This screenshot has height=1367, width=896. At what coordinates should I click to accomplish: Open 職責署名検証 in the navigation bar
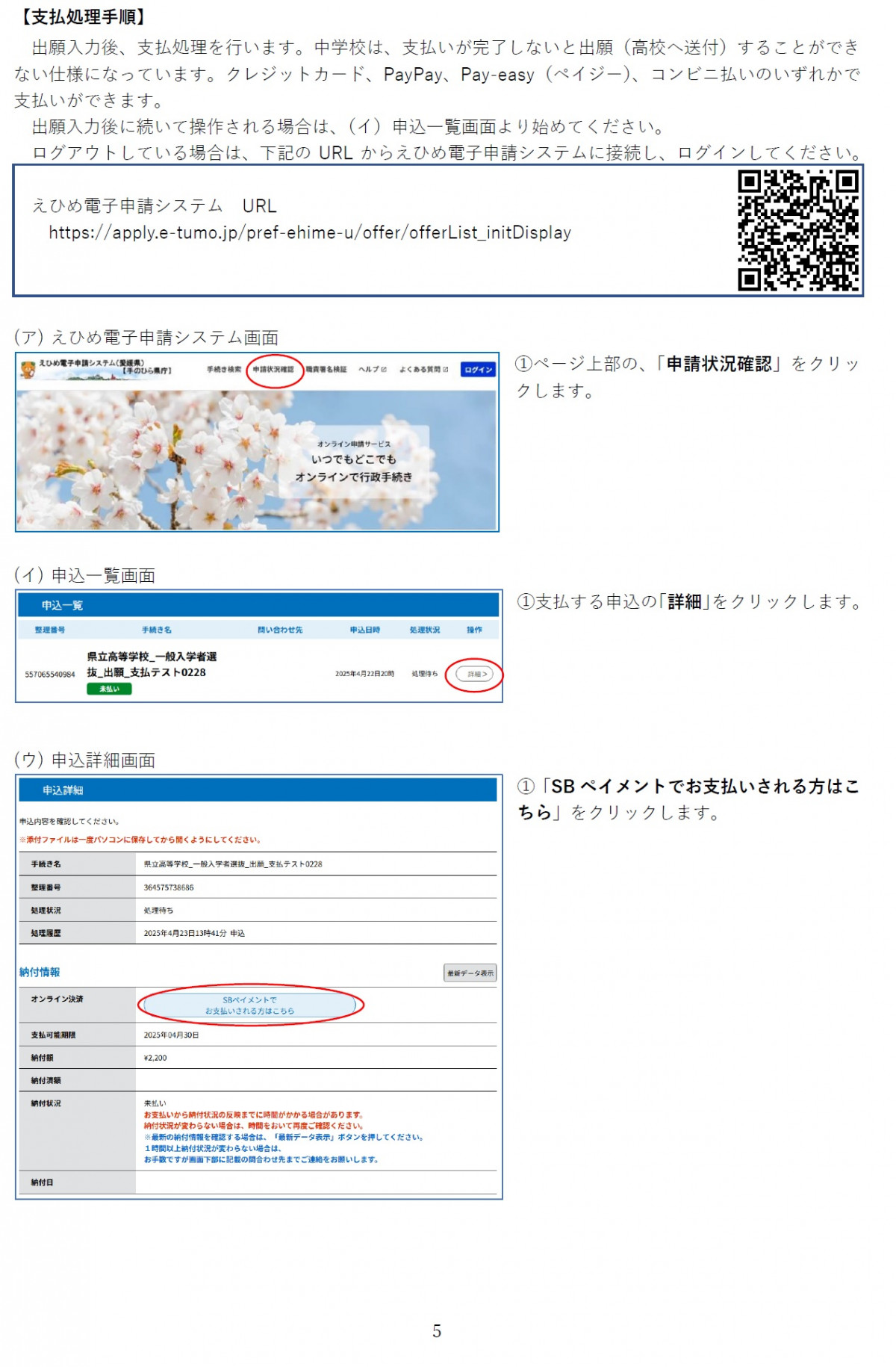coord(326,370)
